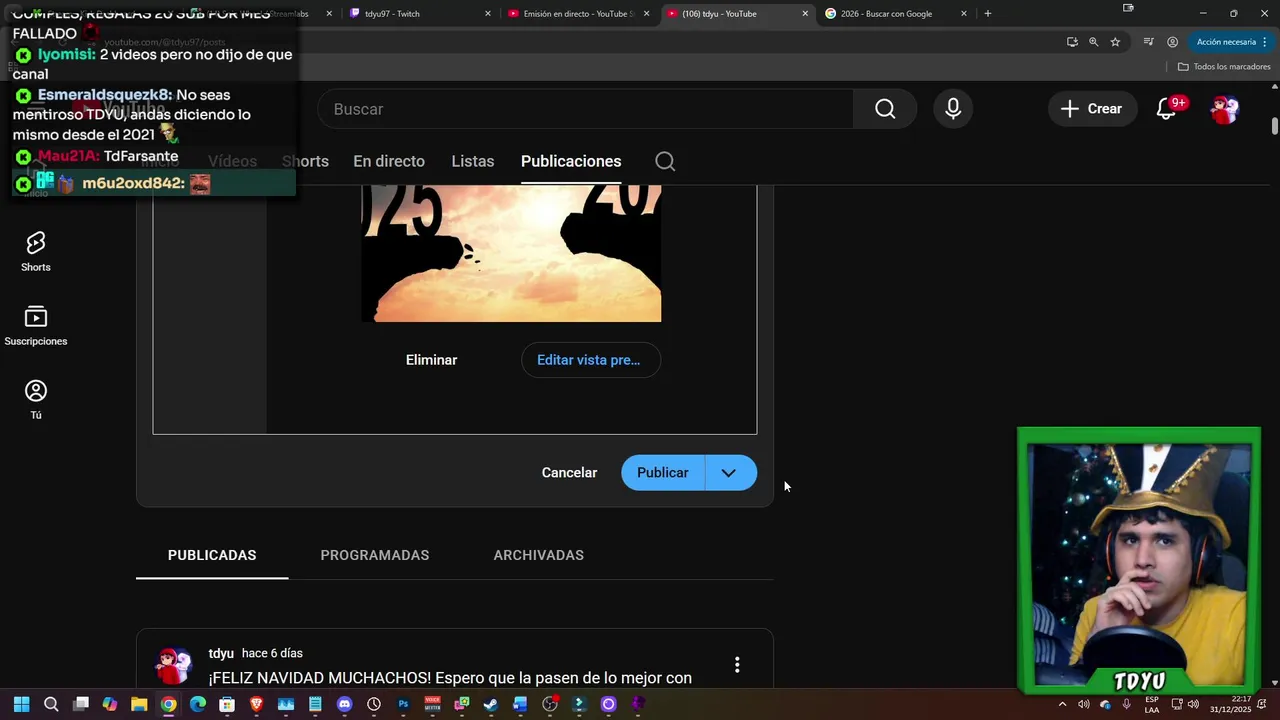Click the attached sunset image preview
Image resolution: width=1280 pixels, height=720 pixels.
click(511, 253)
